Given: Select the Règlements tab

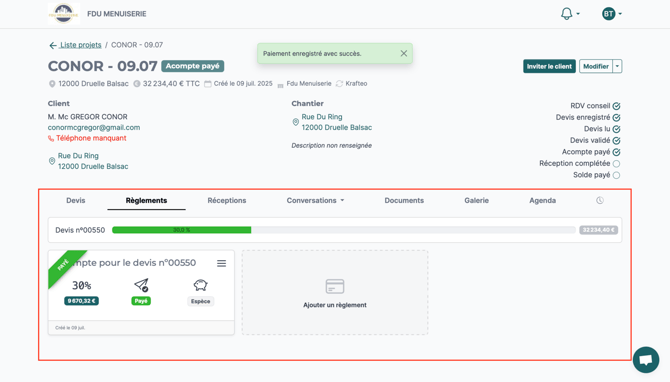Looking at the screenshot, I should 146,200.
